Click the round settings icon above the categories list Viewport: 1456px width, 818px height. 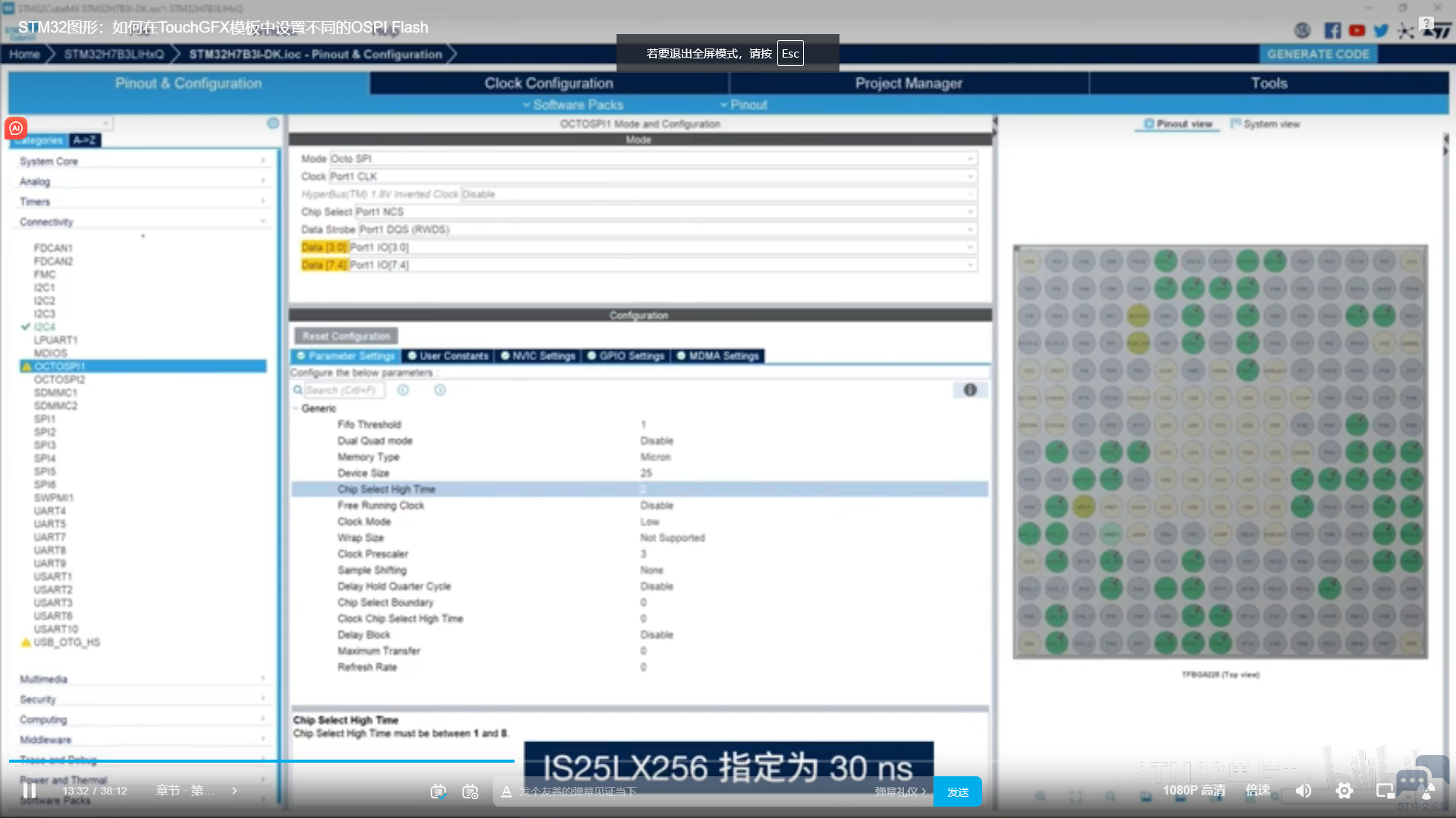(x=273, y=123)
